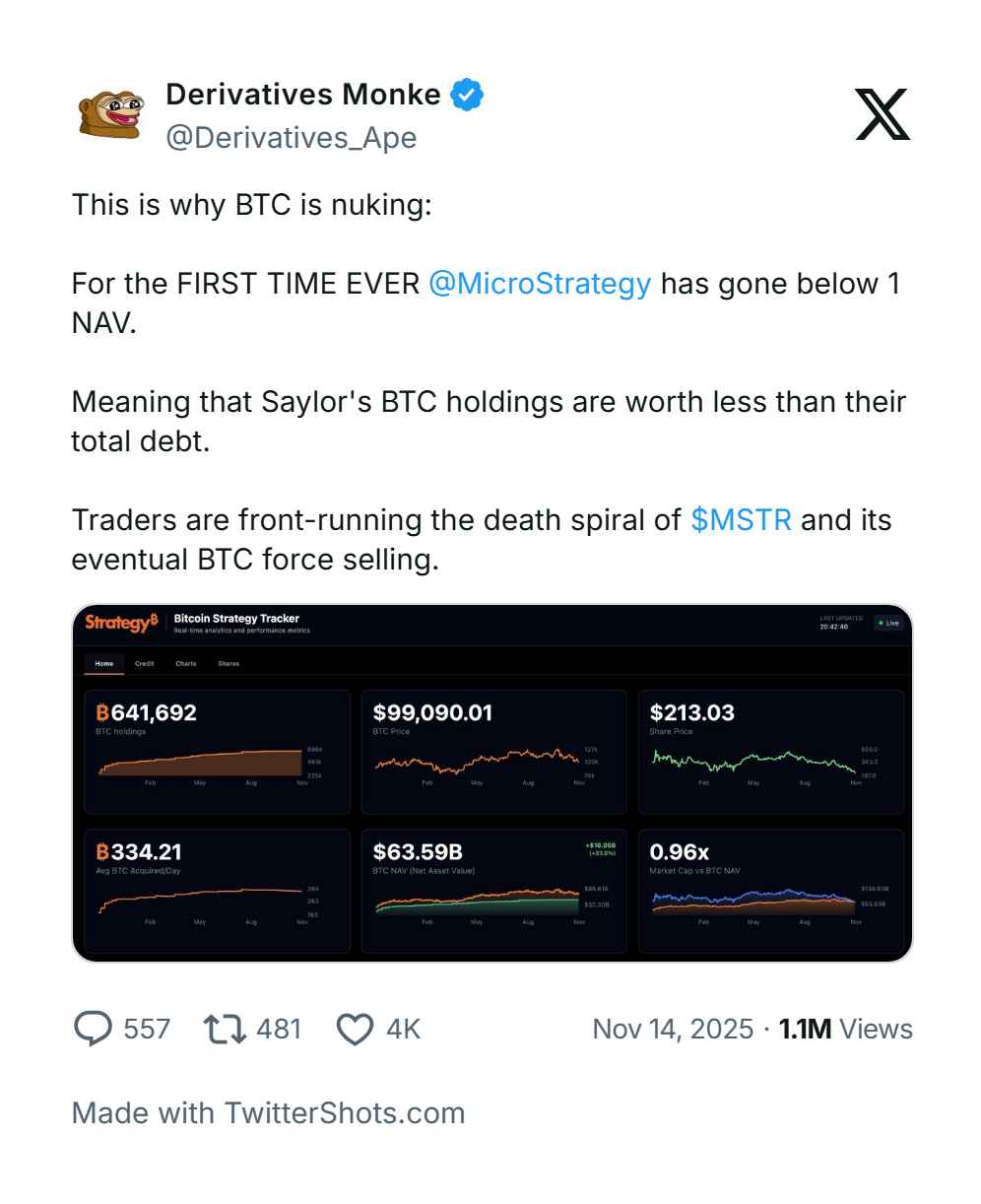Open the @MicroStrategy mention link
Image resolution: width=981 pixels, height=1204 pixels.
pos(540,284)
